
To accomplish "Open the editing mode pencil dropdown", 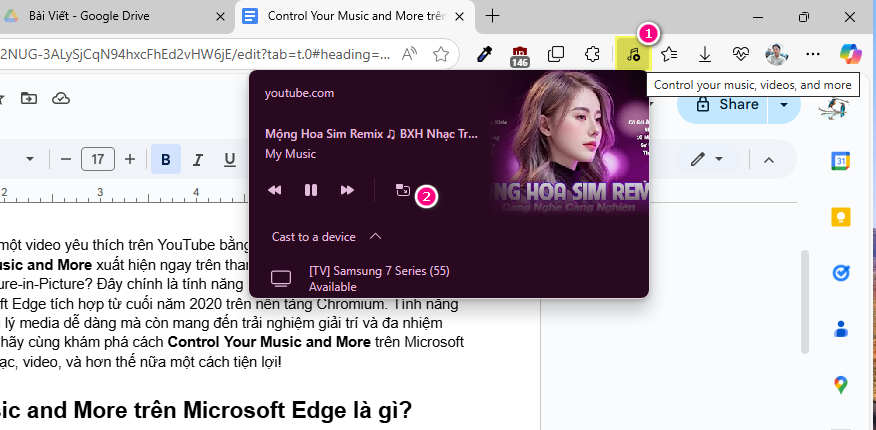I will coord(707,160).
